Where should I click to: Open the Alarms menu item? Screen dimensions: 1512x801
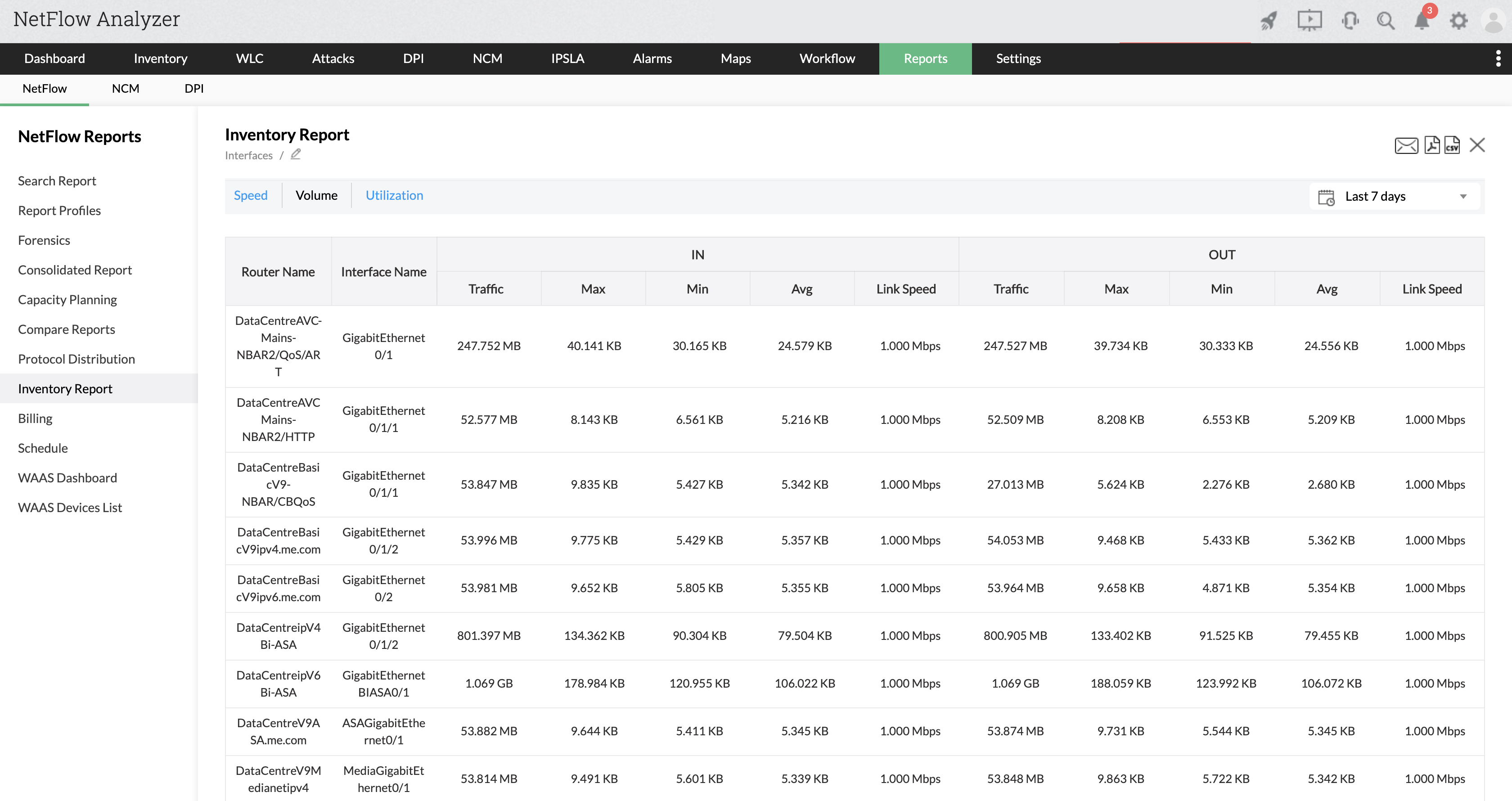click(652, 58)
